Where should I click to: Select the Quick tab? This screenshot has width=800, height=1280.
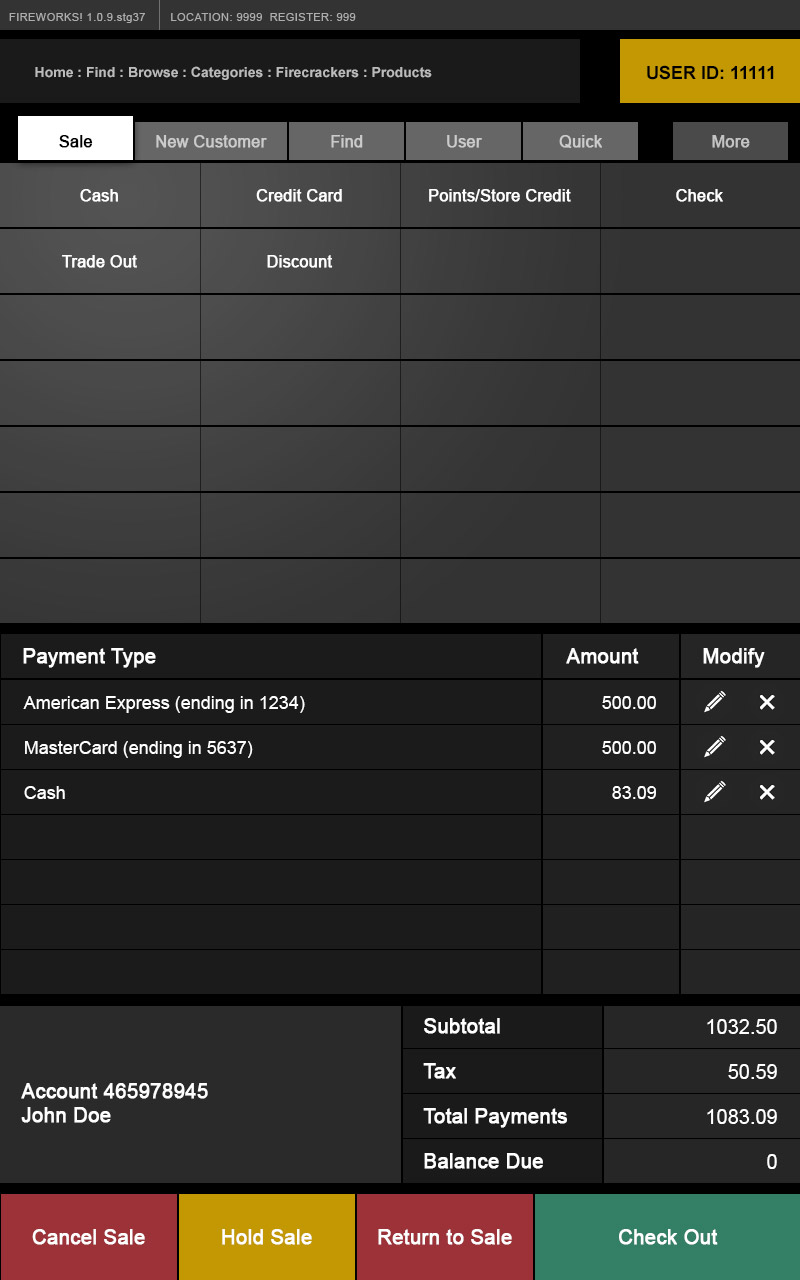tap(580, 141)
